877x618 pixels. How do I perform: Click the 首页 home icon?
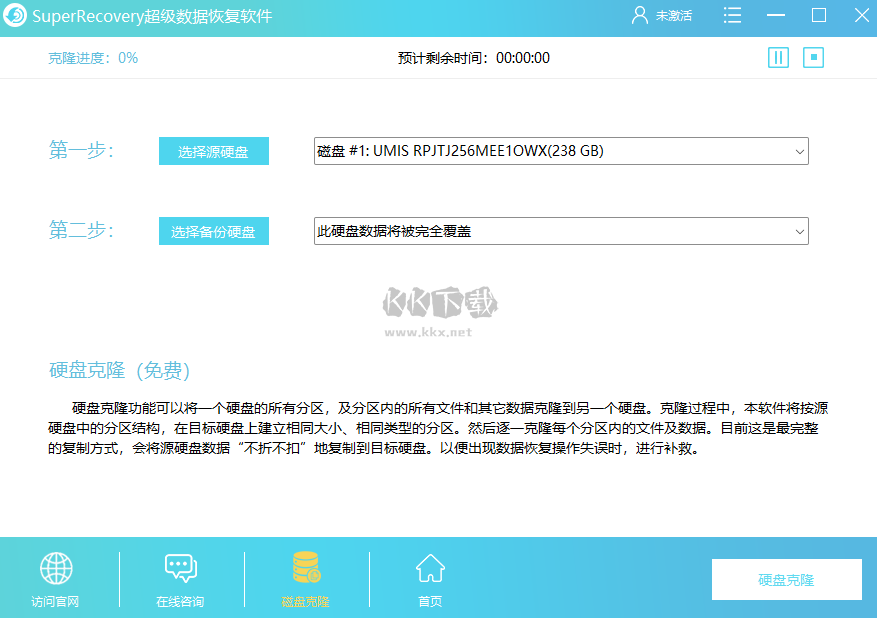click(429, 567)
